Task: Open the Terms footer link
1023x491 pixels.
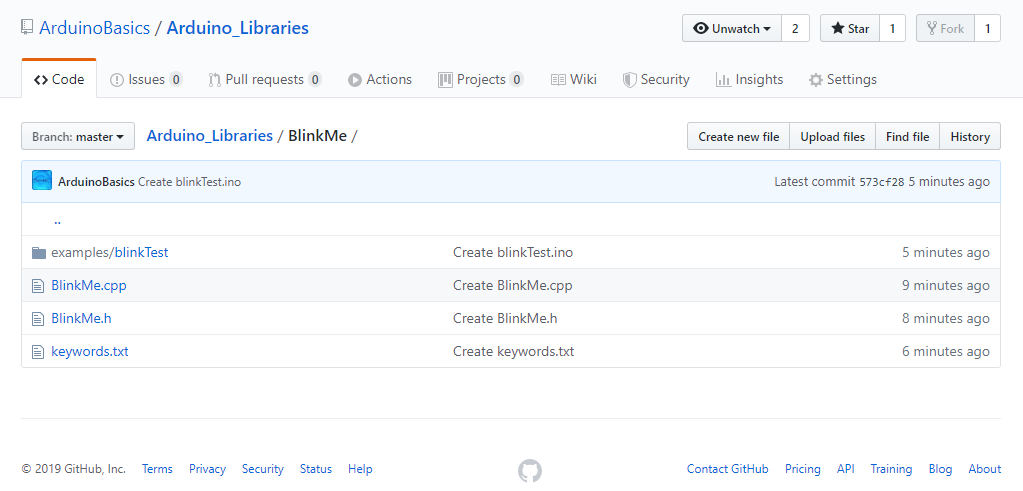Action: pos(157,469)
